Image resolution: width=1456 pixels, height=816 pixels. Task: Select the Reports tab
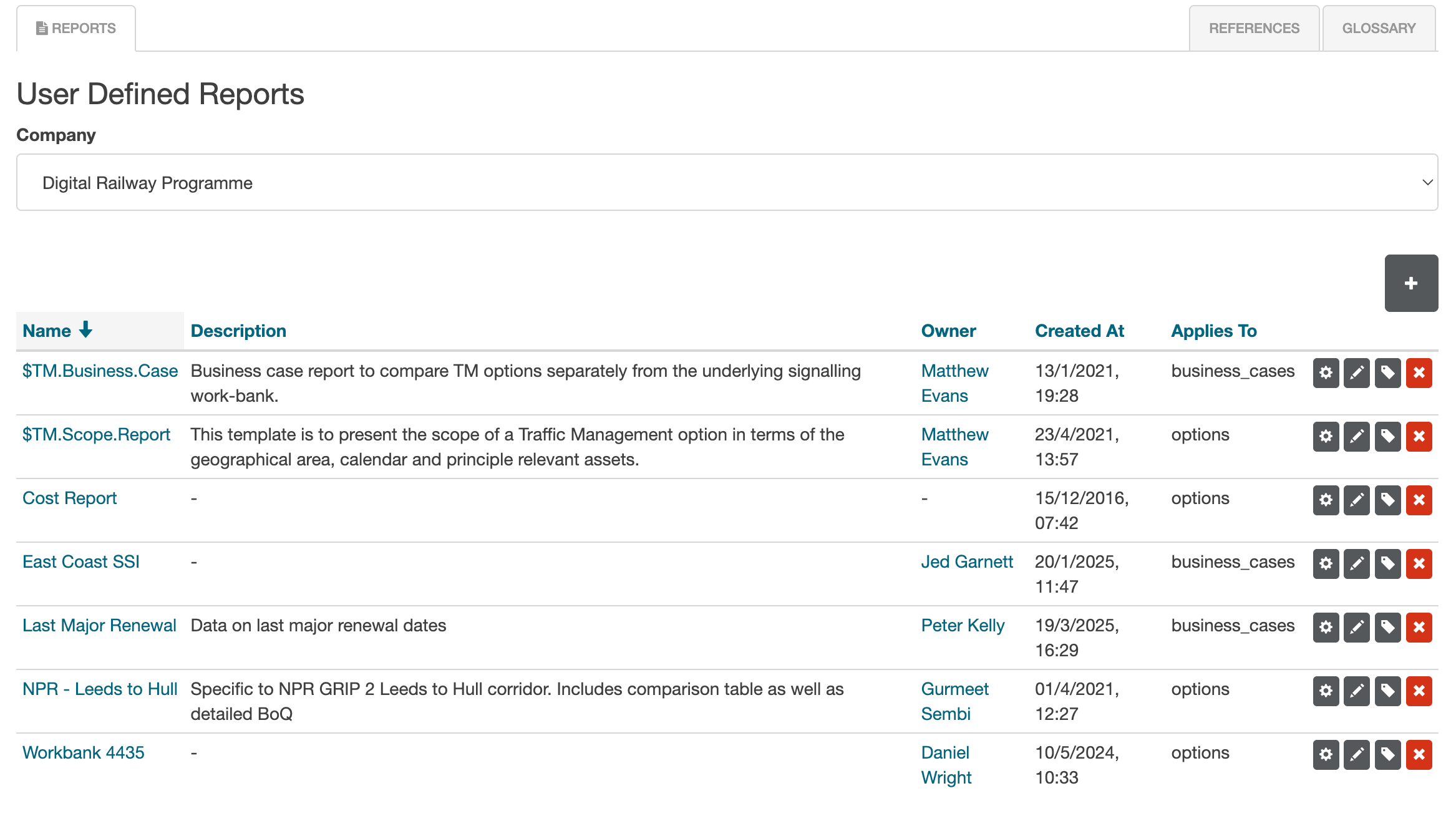coord(76,28)
